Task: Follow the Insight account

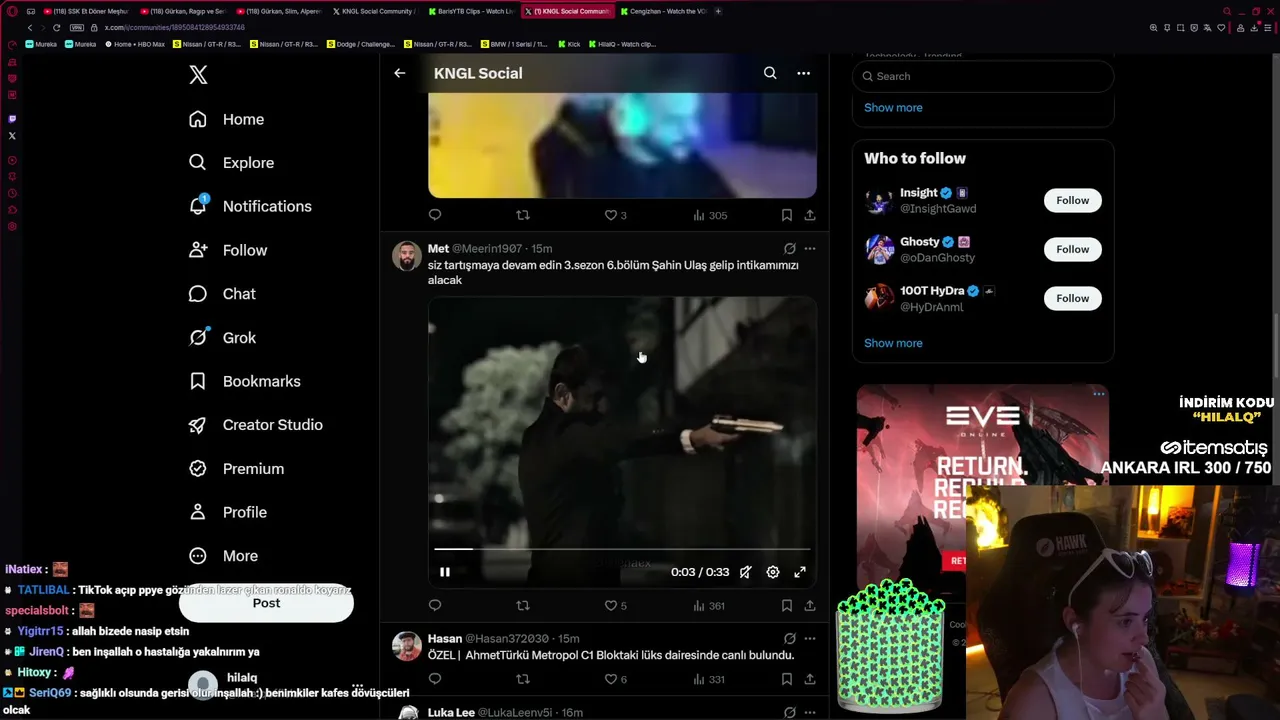Action: point(1072,200)
